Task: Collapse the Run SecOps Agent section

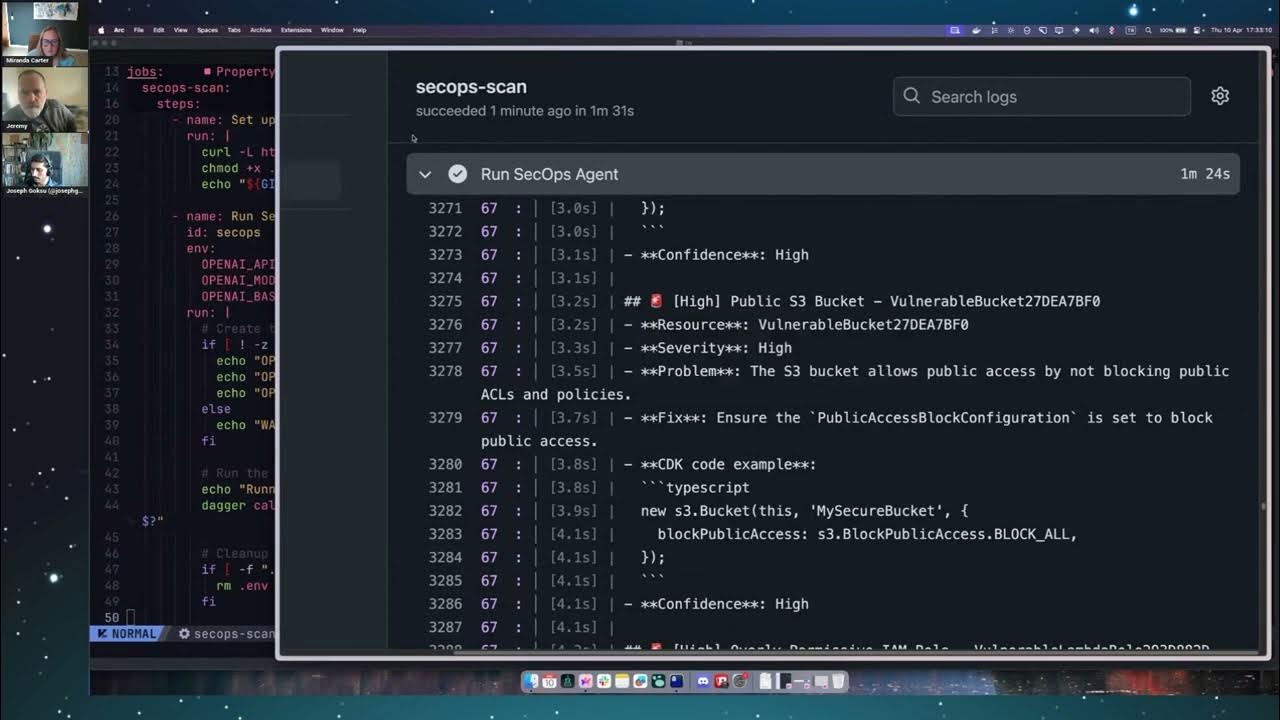Action: click(x=425, y=174)
